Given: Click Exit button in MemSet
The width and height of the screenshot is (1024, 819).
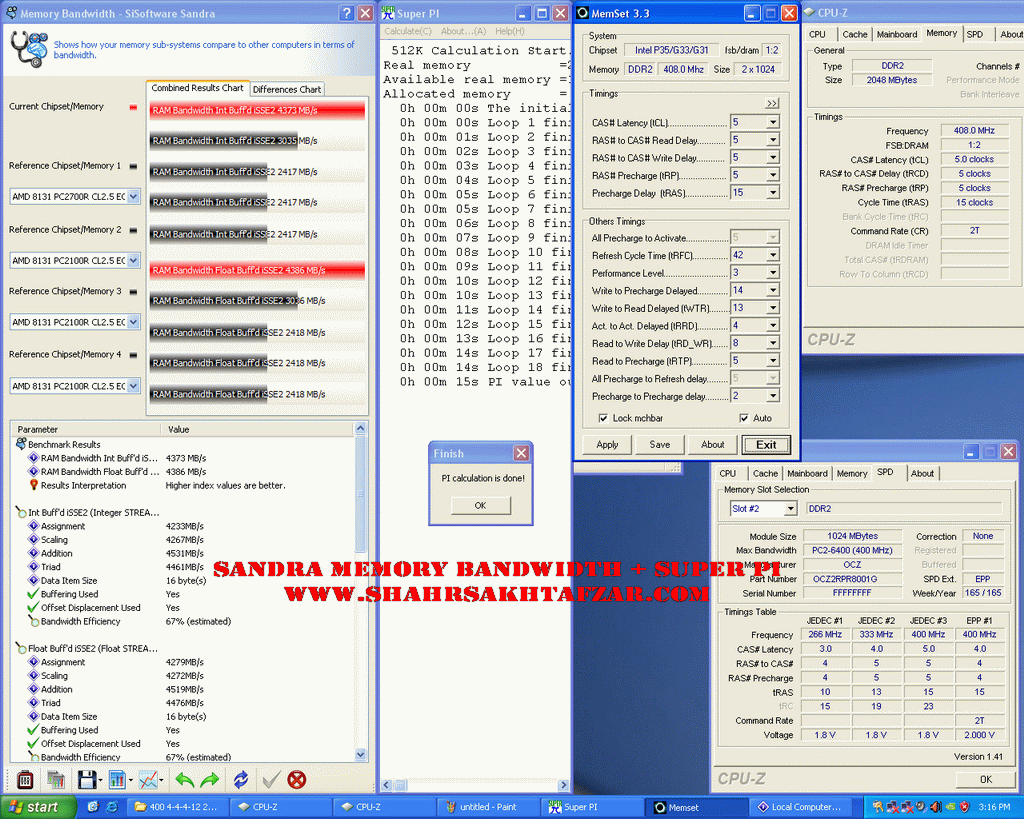Looking at the screenshot, I should click(x=766, y=444).
